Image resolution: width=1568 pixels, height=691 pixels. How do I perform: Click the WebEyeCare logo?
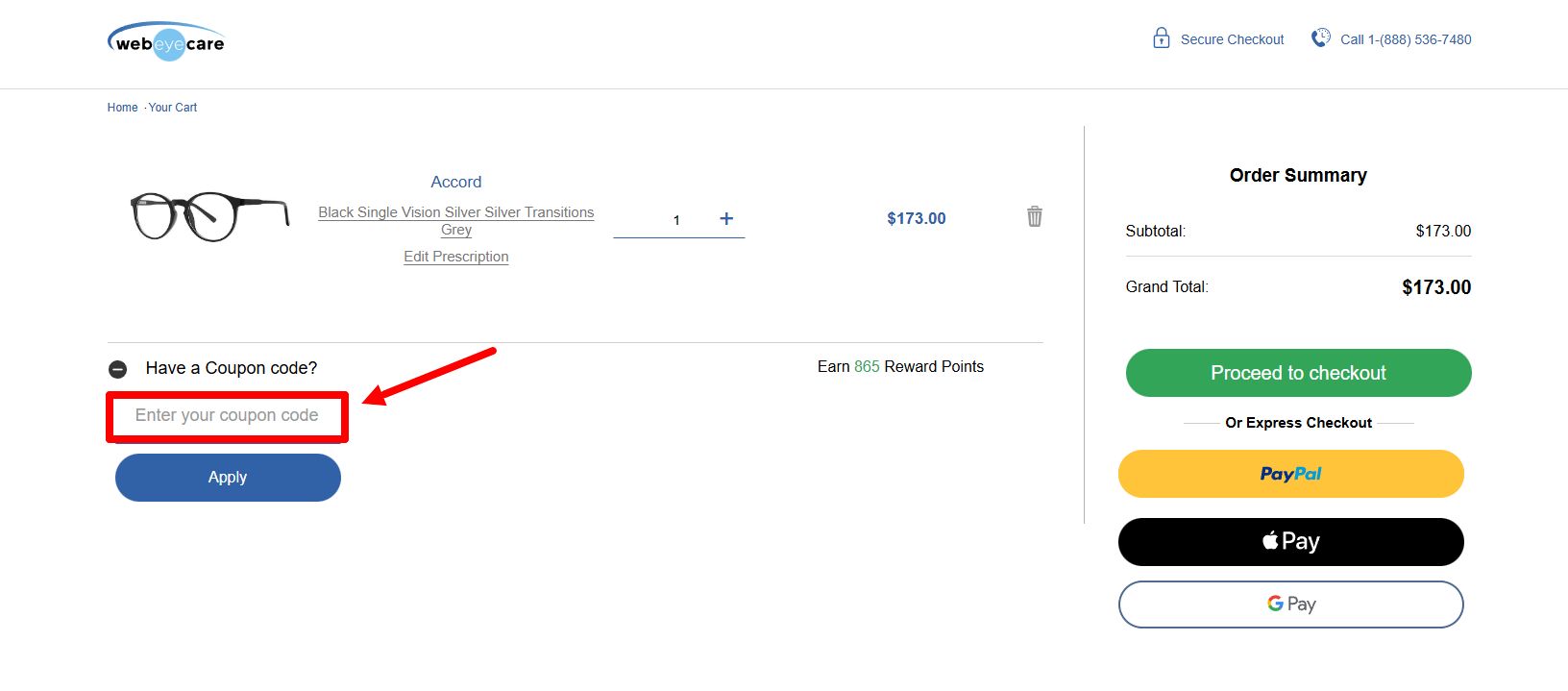pyautogui.click(x=166, y=42)
